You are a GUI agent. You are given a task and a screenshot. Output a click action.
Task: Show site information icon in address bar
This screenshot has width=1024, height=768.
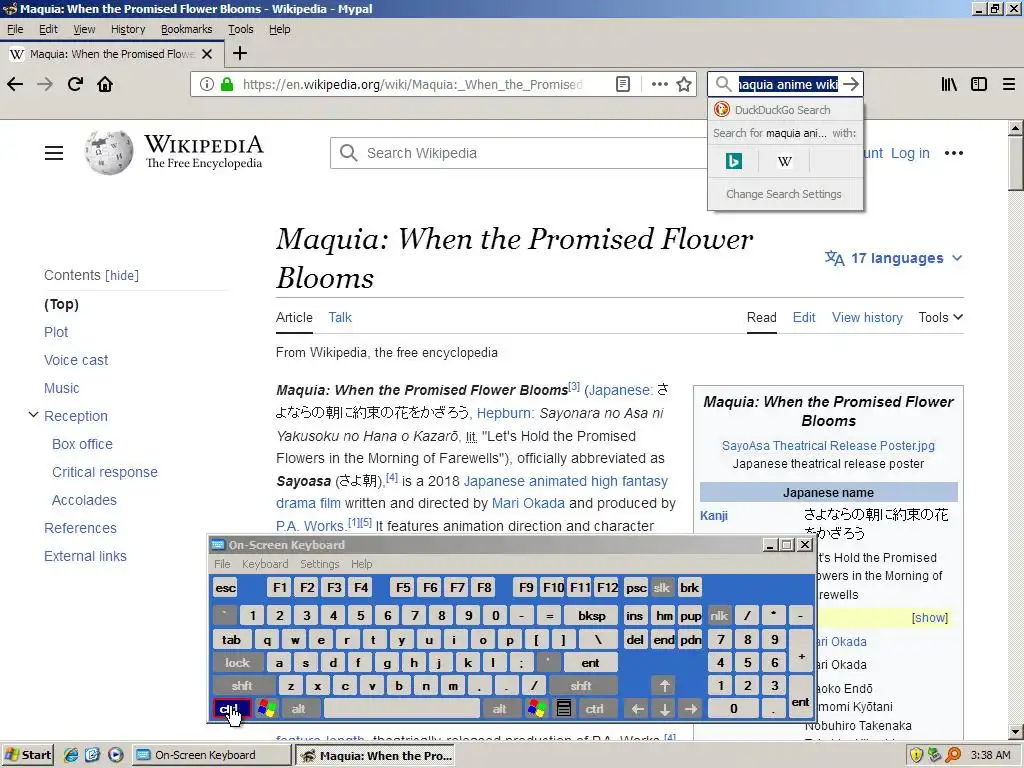tap(206, 84)
